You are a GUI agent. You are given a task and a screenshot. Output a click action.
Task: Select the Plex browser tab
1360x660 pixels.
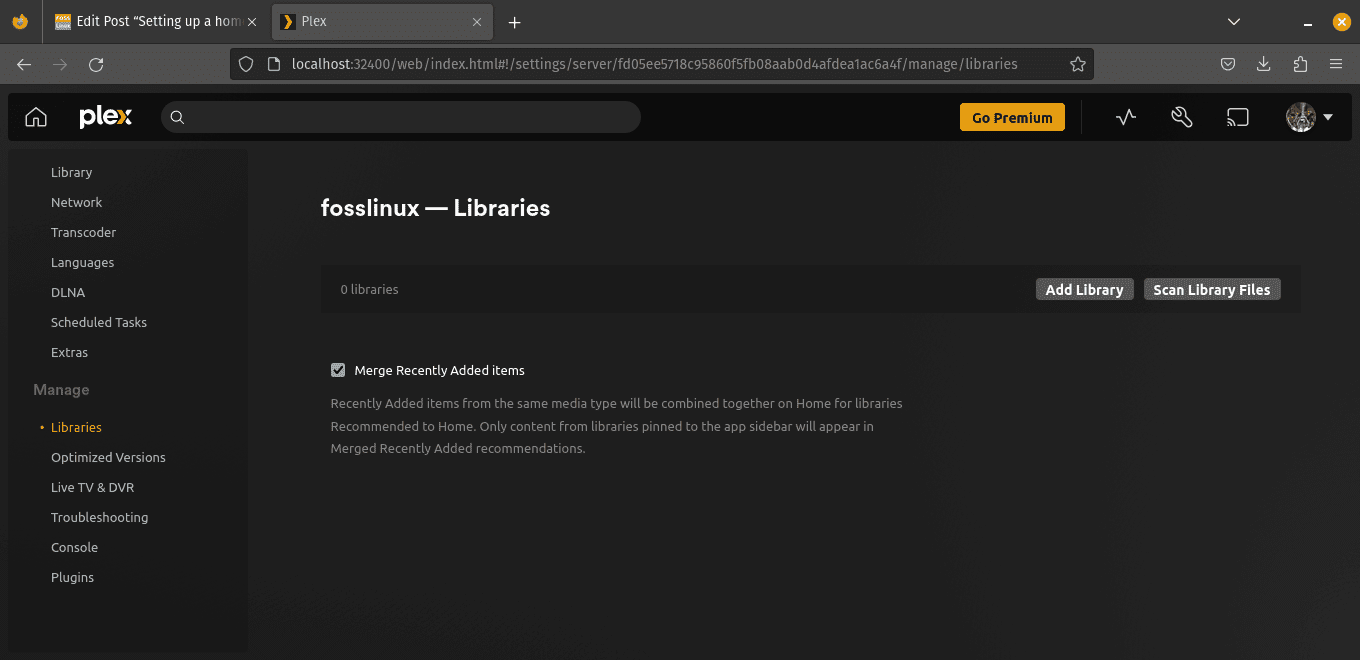point(381,21)
